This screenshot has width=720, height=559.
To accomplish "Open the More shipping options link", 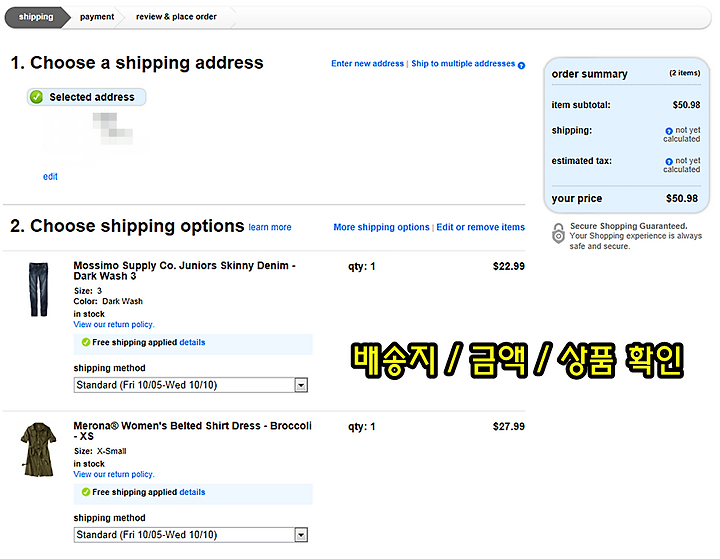I will click(x=381, y=227).
